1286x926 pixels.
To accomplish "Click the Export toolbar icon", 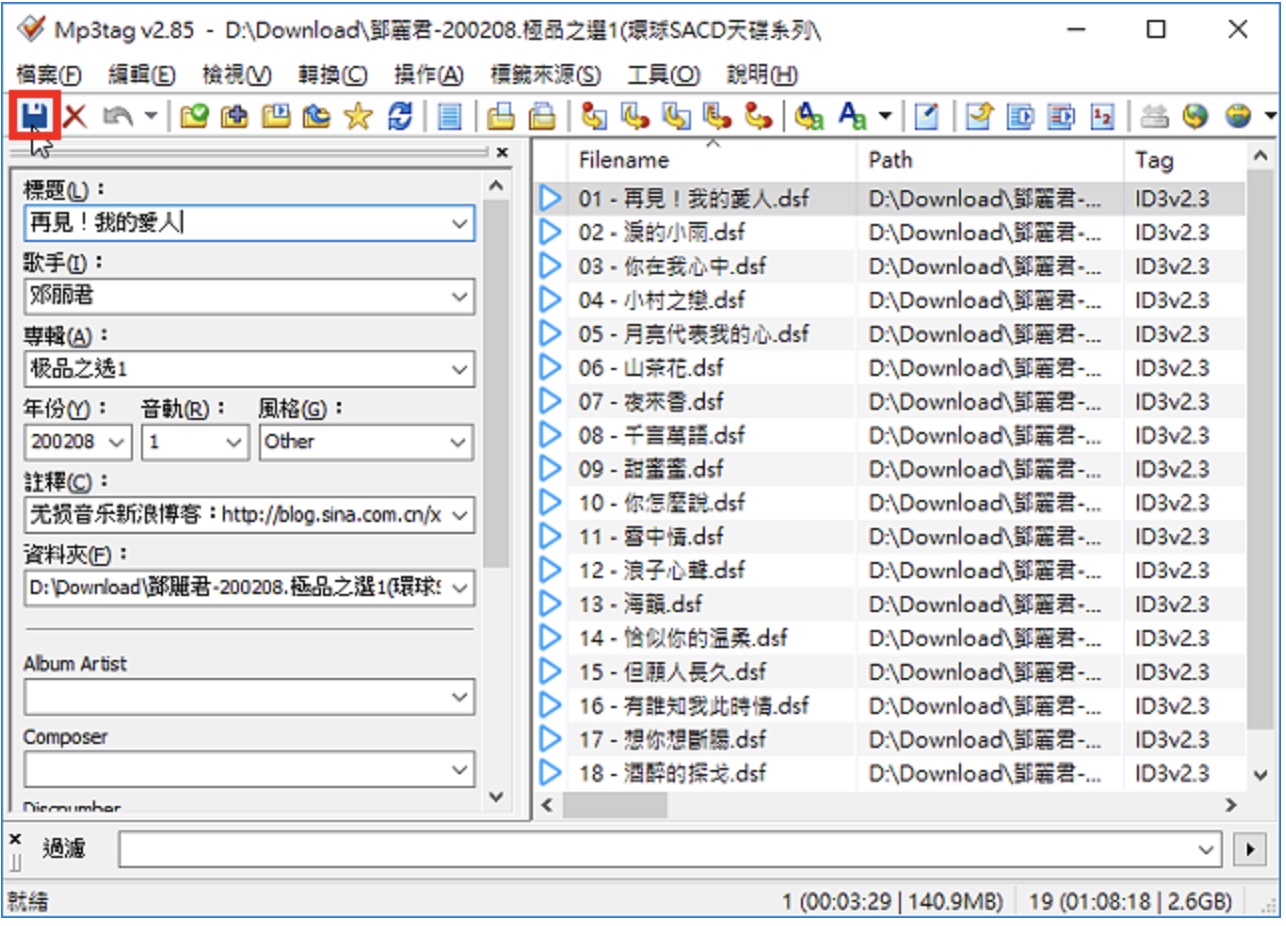I will [x=978, y=116].
